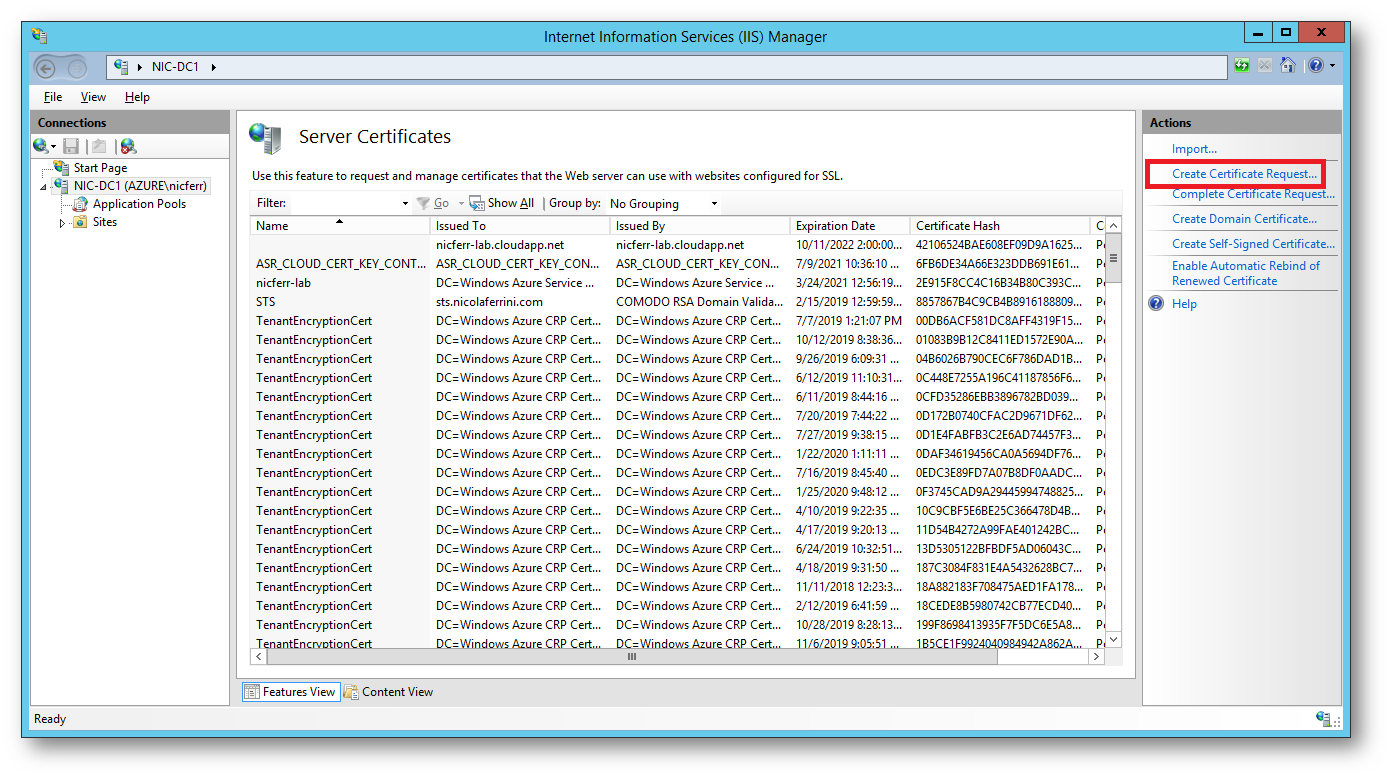Image resolution: width=1393 pixels, height=780 pixels.
Task: Sort by the Expiration Date column header
Action: pyautogui.click(x=850, y=226)
